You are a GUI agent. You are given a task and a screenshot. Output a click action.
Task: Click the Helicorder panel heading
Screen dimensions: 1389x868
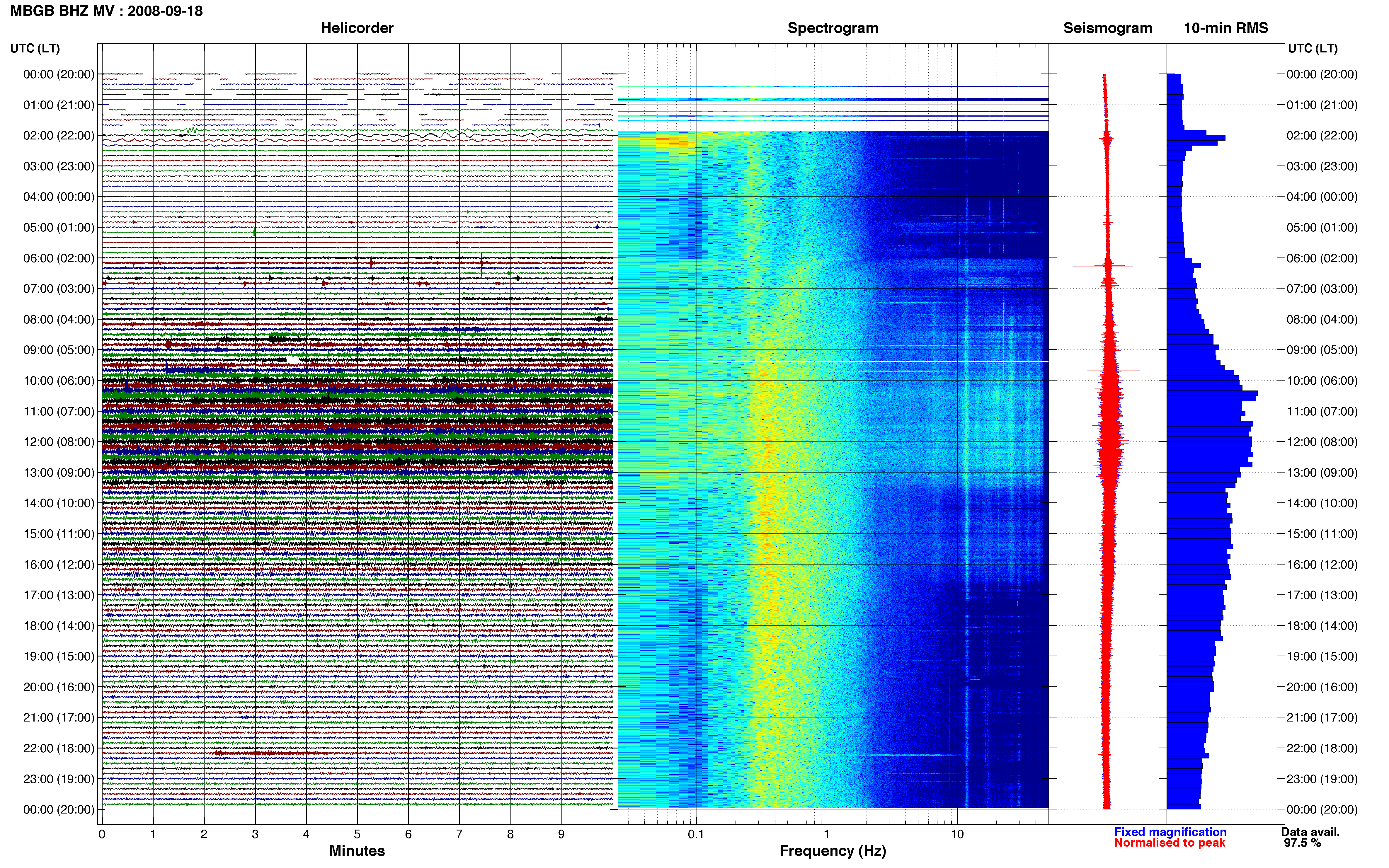(357, 28)
